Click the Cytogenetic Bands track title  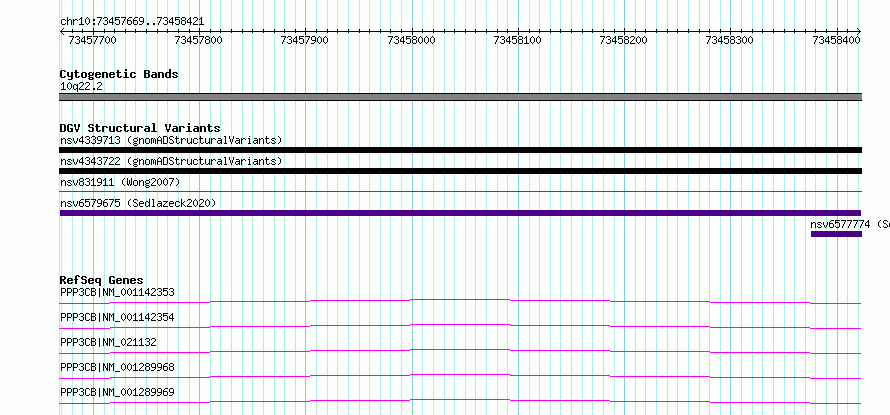point(119,74)
